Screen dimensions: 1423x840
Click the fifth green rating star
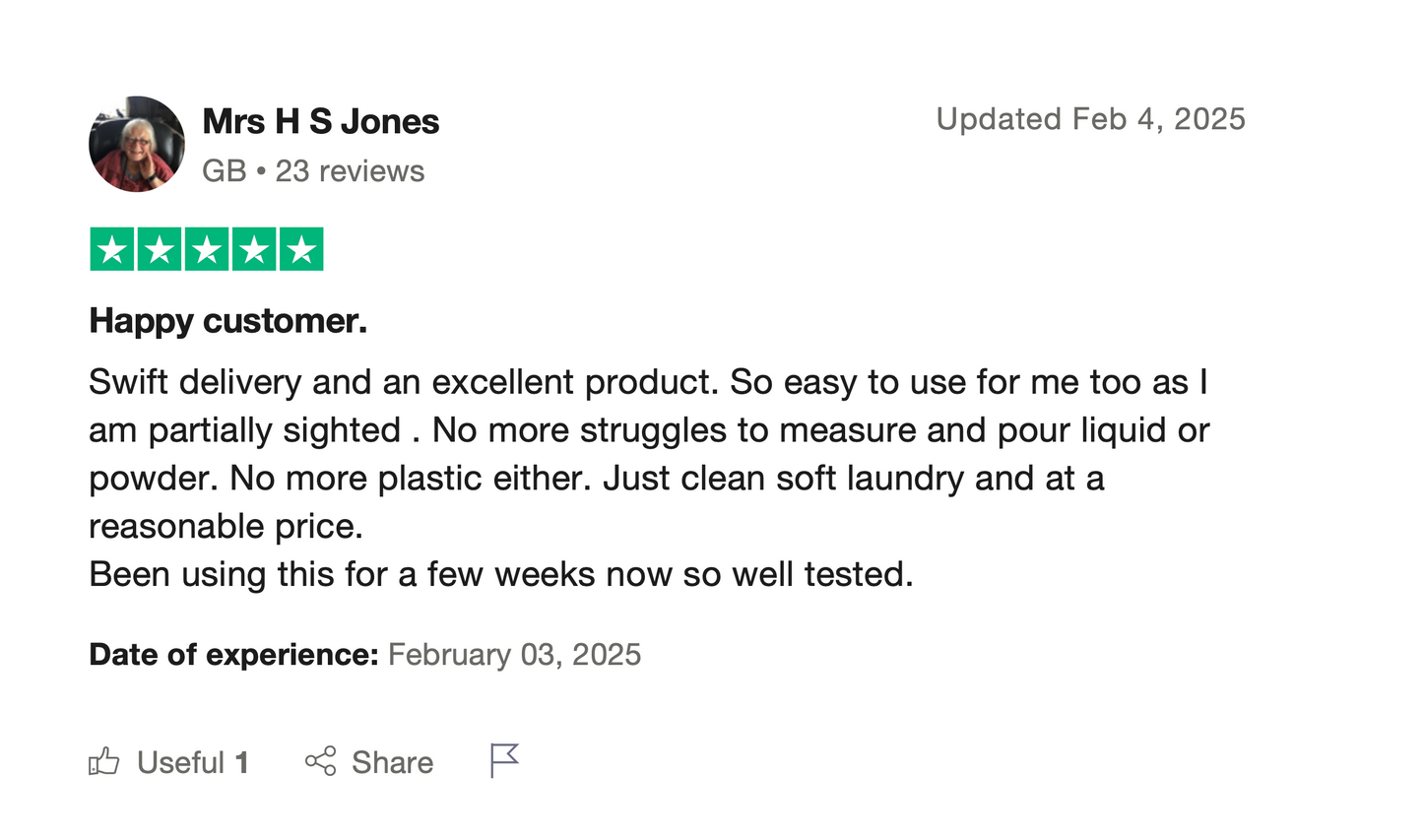(301, 249)
